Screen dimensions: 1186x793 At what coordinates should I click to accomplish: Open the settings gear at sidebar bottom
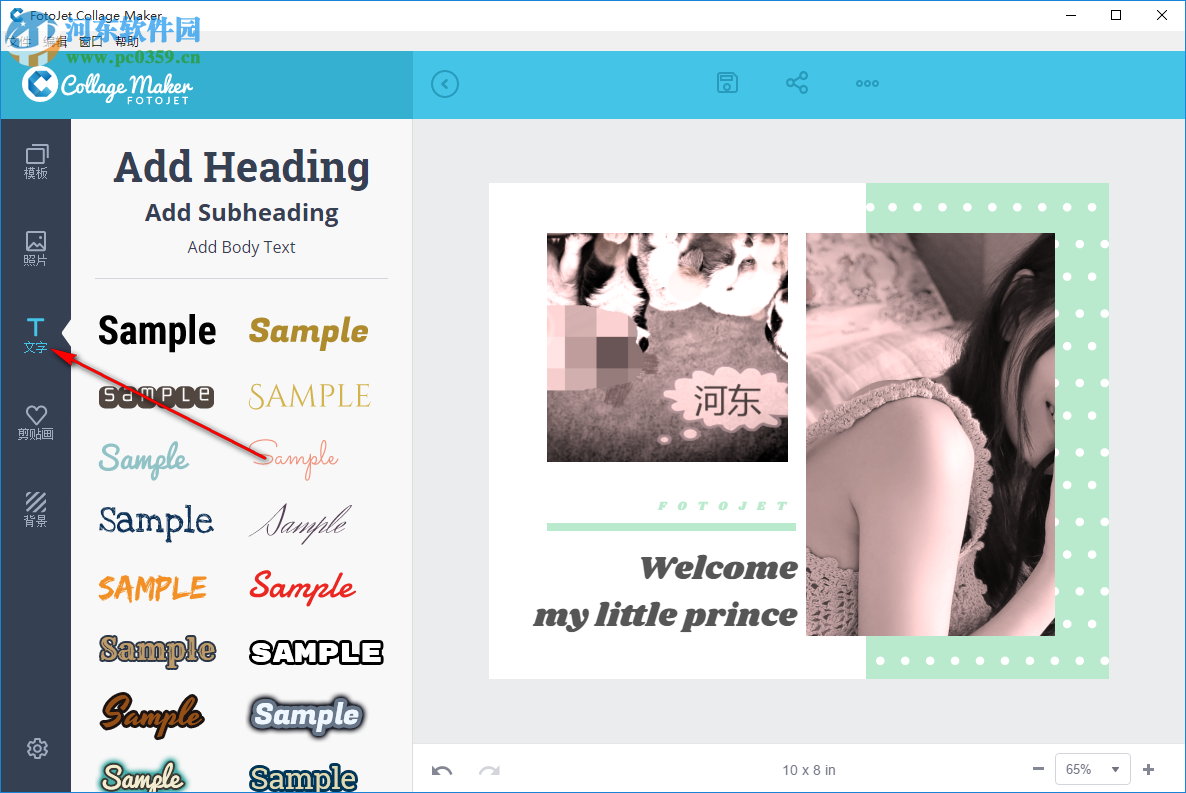[36, 748]
